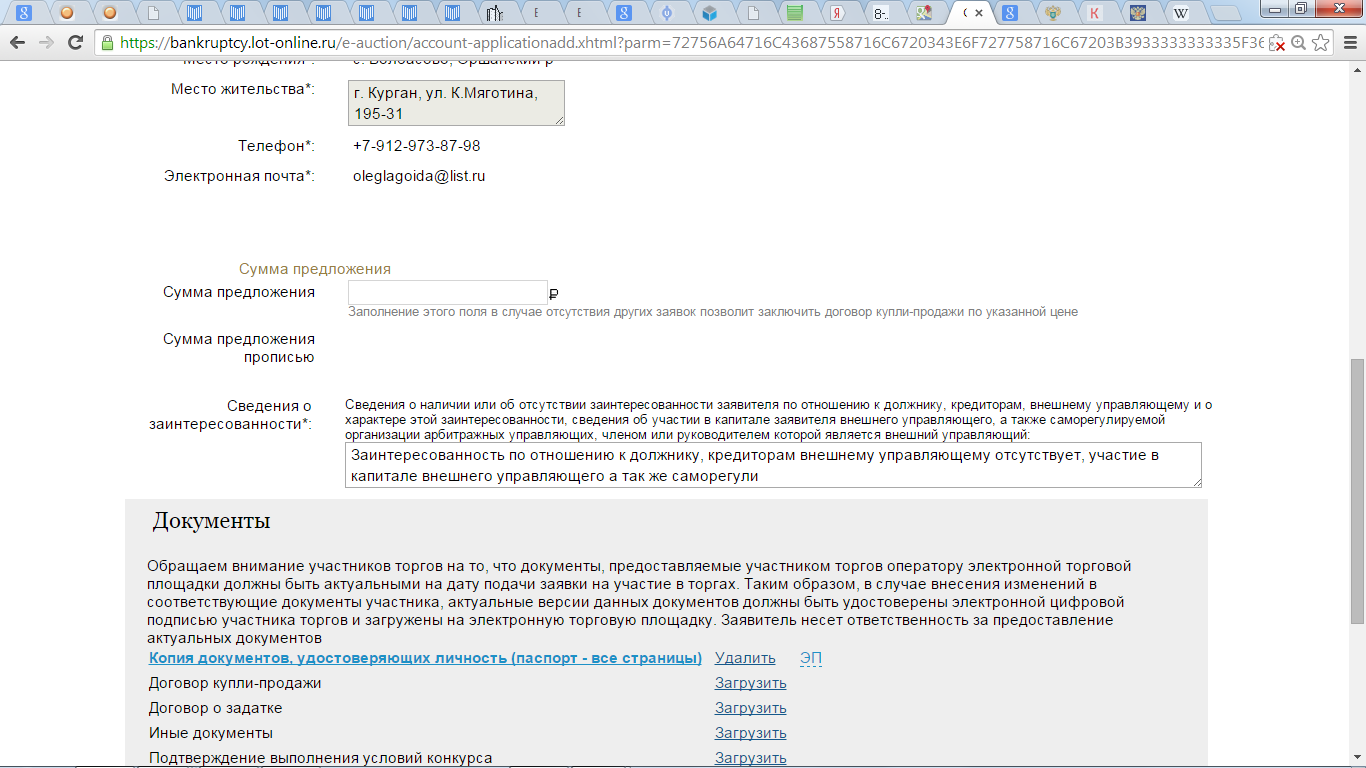Viewport: 1366px width, 768px height.
Task: Close the currently active tab
Action: 978,13
